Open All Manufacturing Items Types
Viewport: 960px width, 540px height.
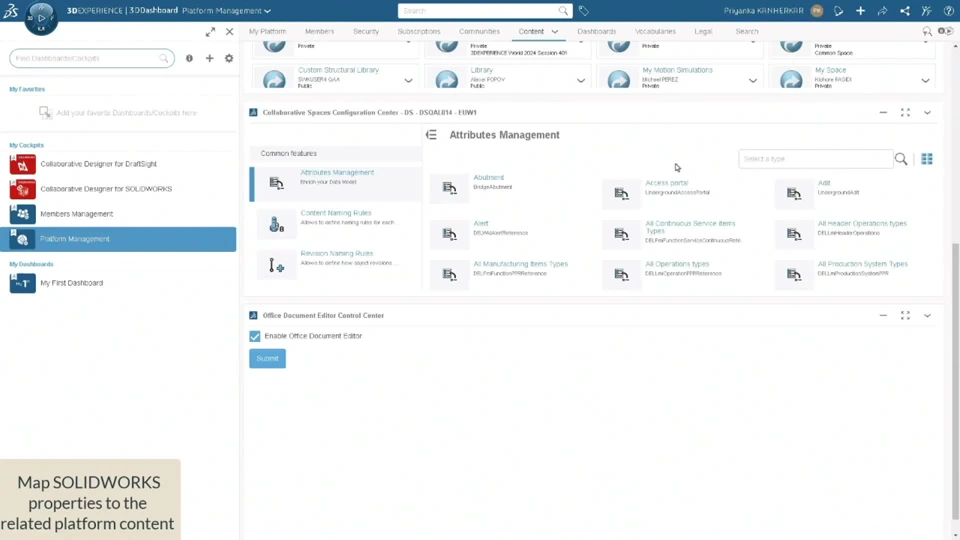(520, 264)
